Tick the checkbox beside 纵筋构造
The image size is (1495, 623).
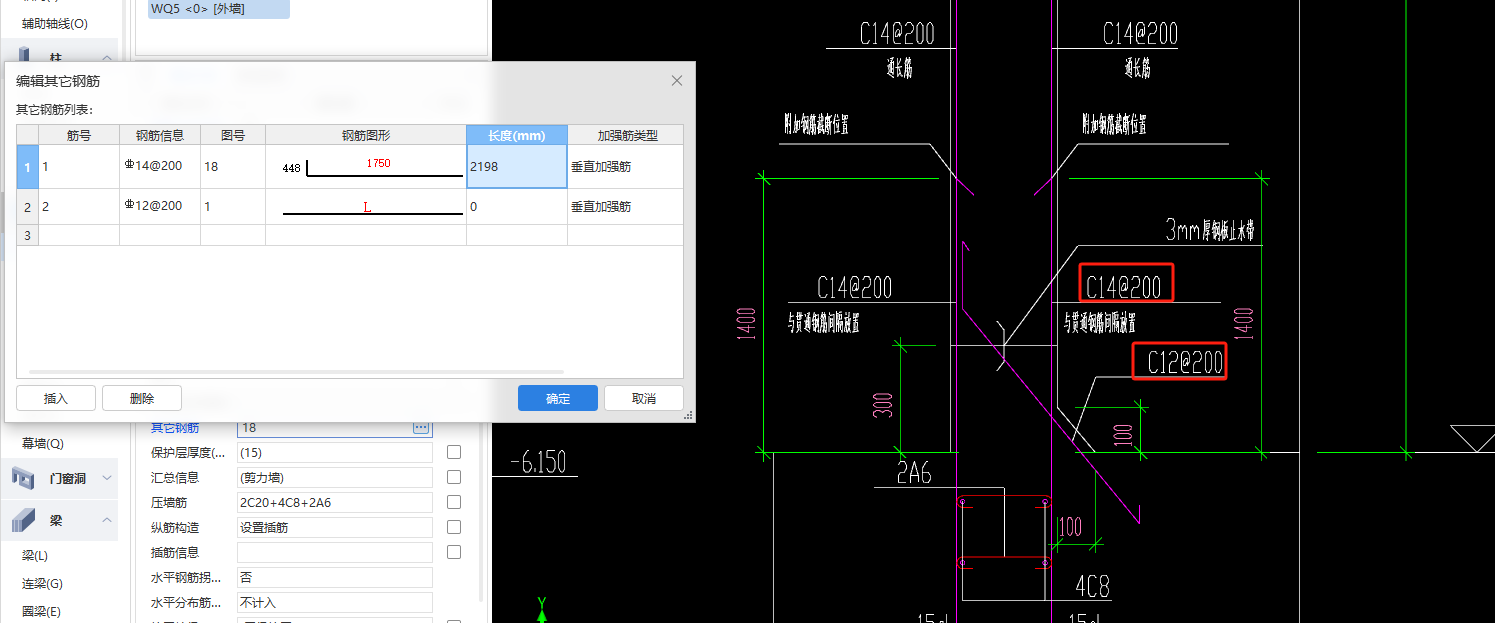(454, 527)
